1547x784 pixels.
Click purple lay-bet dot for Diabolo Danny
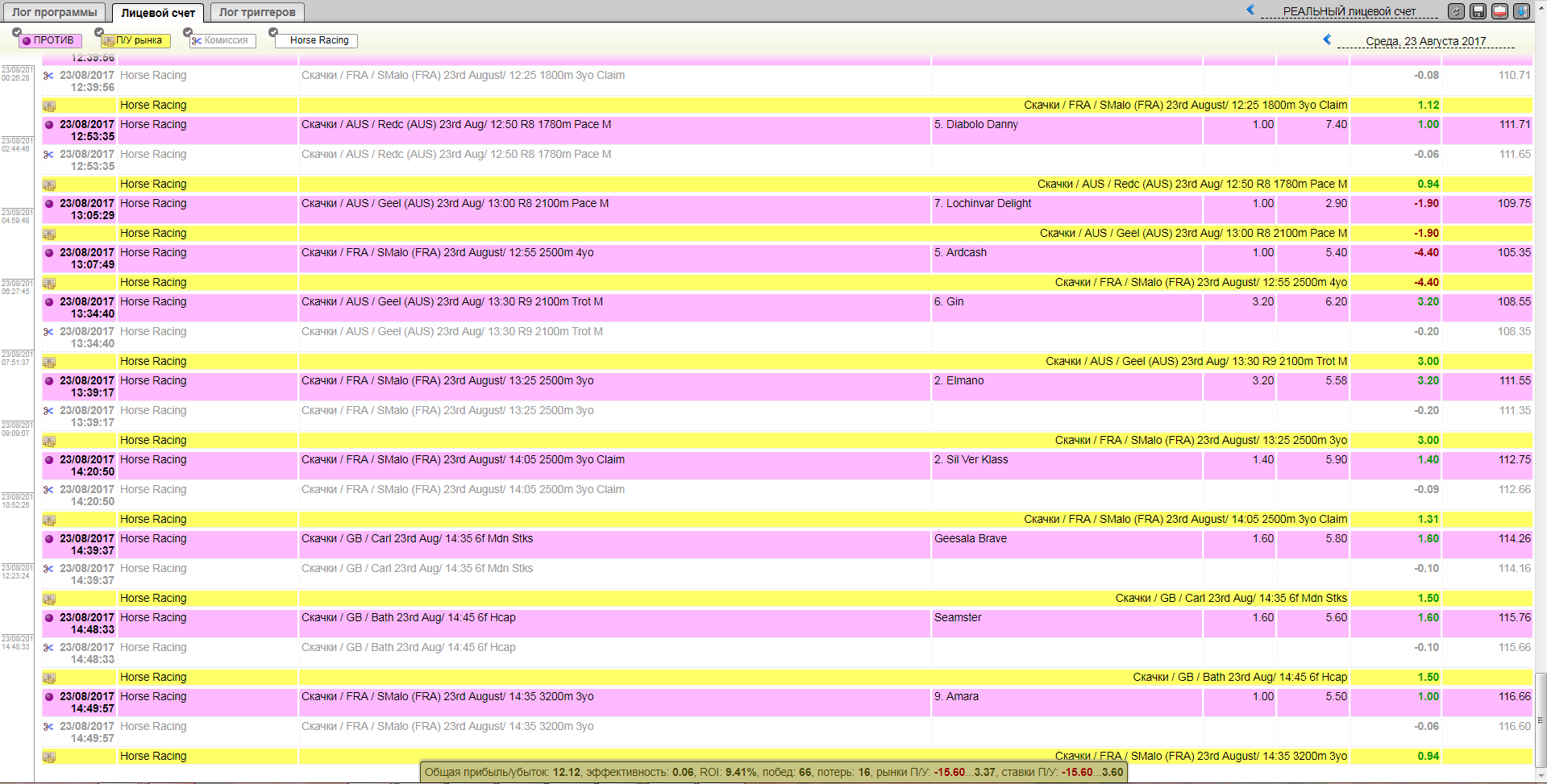[x=49, y=125]
